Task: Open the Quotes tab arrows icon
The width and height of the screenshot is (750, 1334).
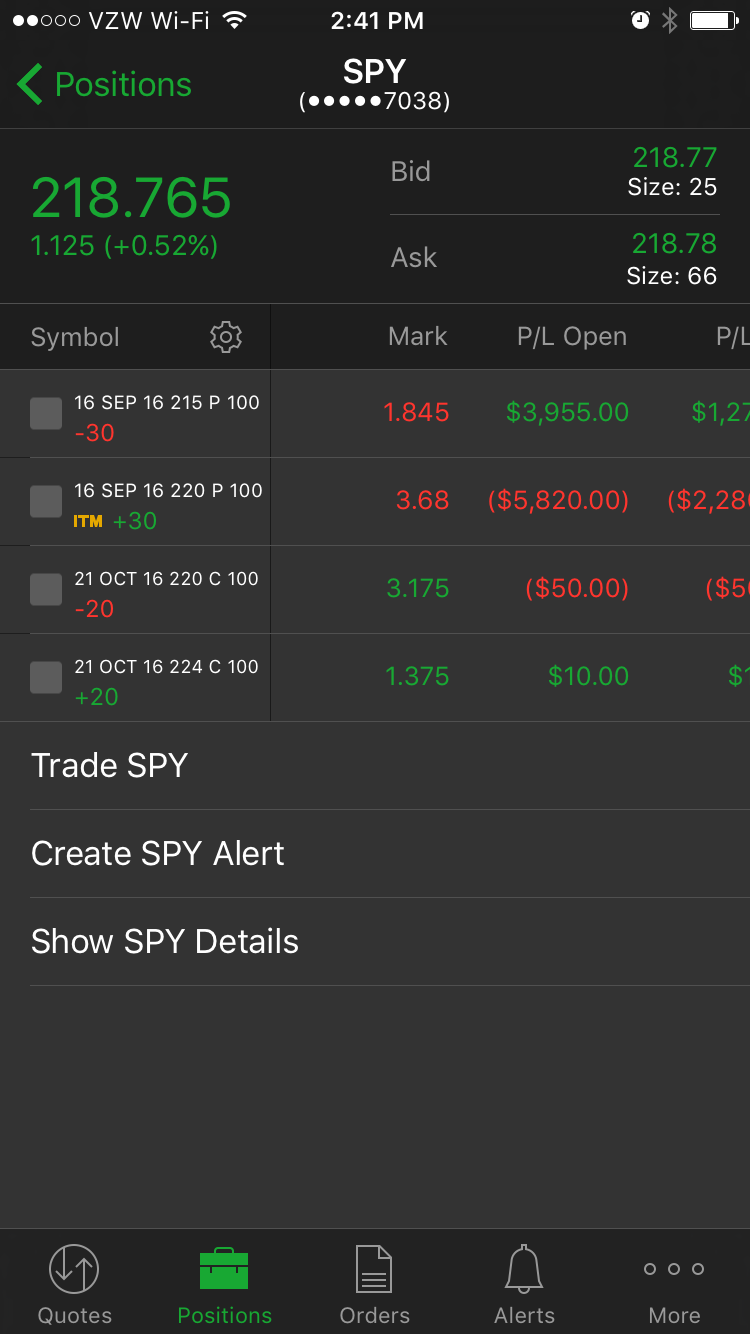Action: tap(74, 1268)
